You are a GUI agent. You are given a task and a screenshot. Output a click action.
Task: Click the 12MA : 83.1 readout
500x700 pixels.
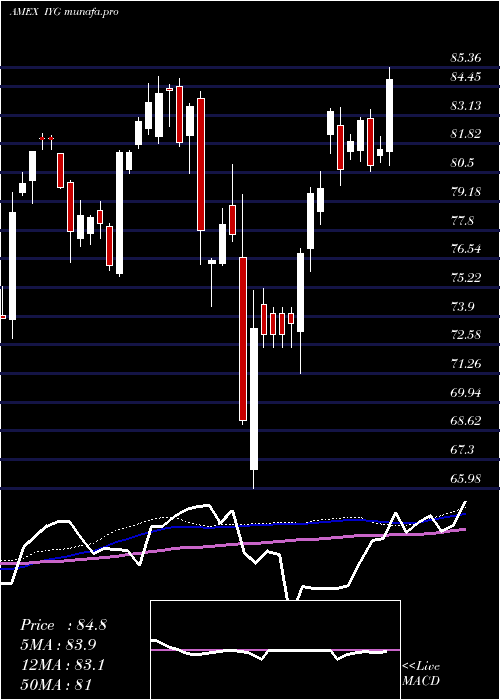coord(62,665)
